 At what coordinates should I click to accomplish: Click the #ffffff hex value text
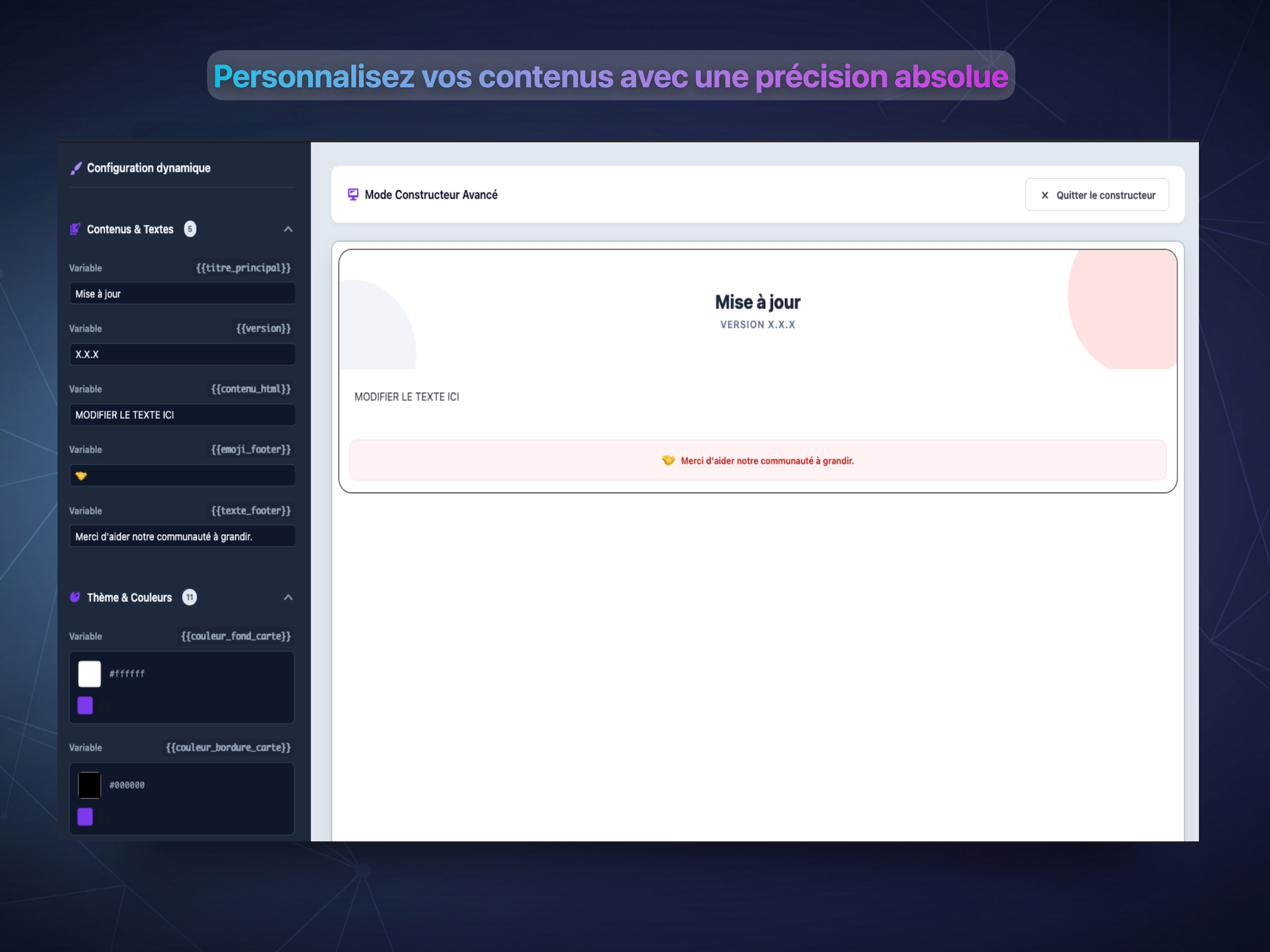[x=127, y=674]
